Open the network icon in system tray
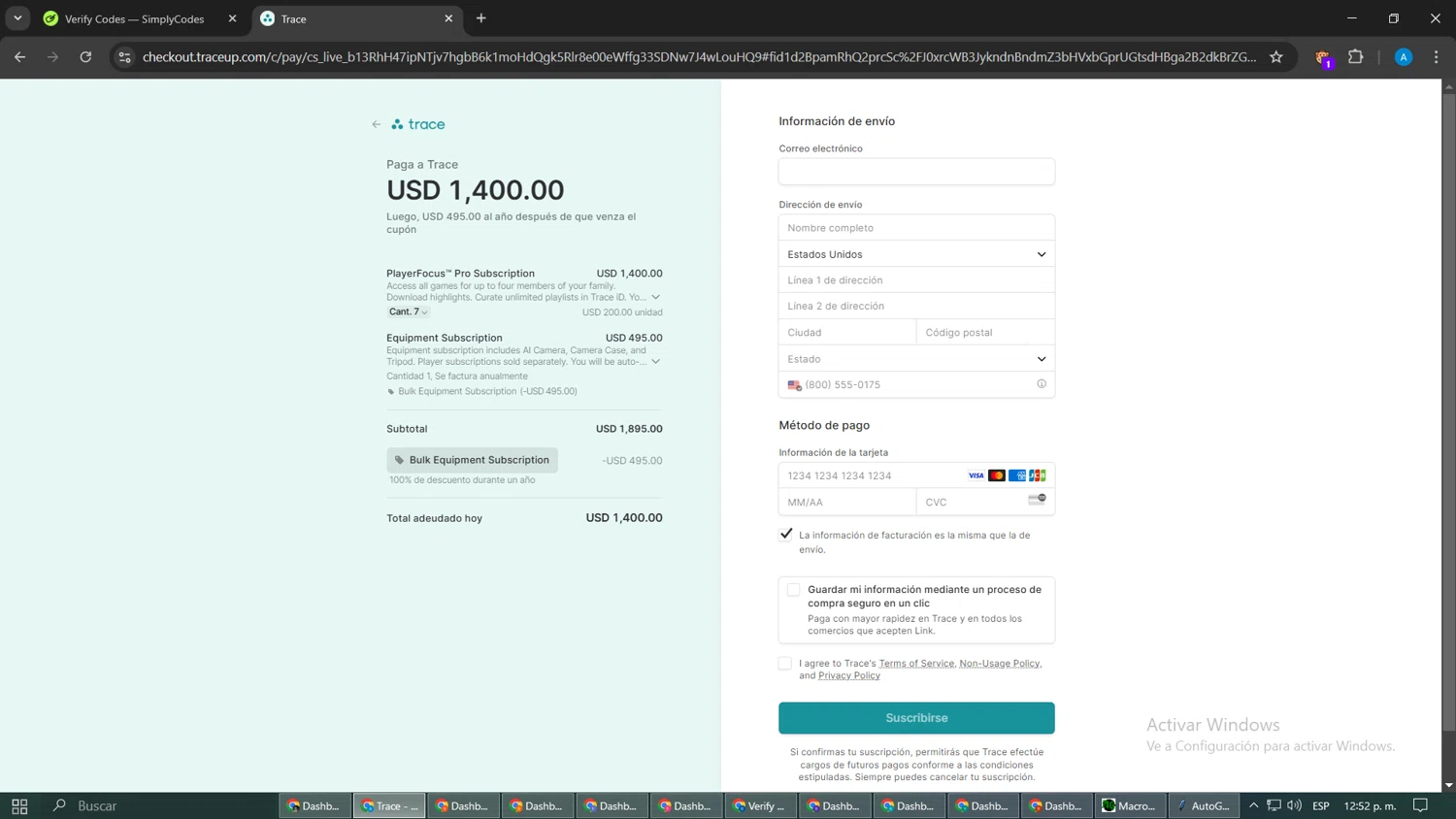The width and height of the screenshot is (1456, 819). 1274,805
